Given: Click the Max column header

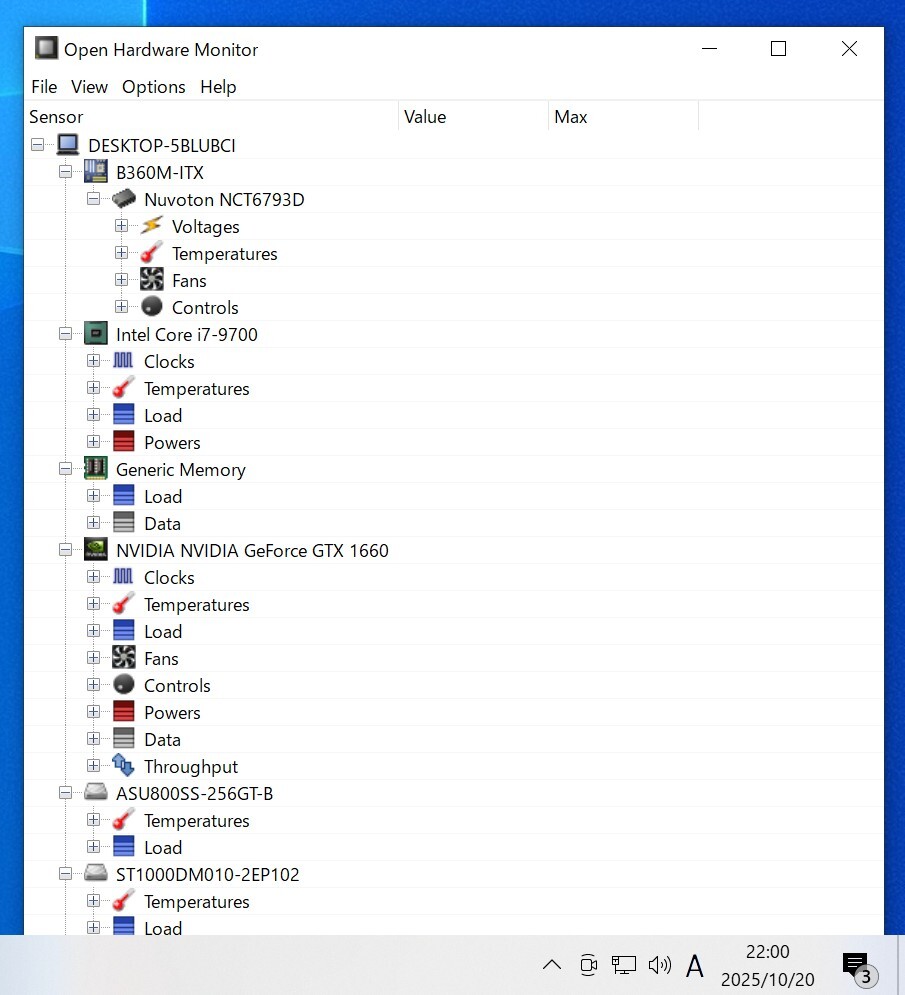Looking at the screenshot, I should pos(623,117).
